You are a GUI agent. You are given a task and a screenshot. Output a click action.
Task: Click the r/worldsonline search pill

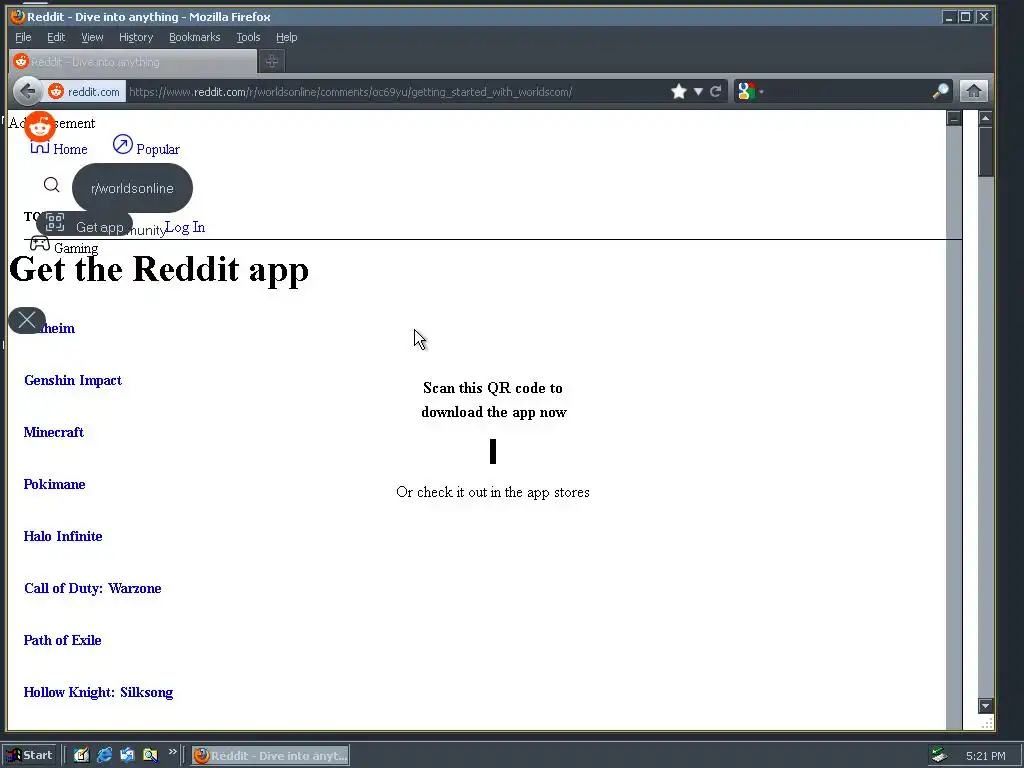point(133,188)
